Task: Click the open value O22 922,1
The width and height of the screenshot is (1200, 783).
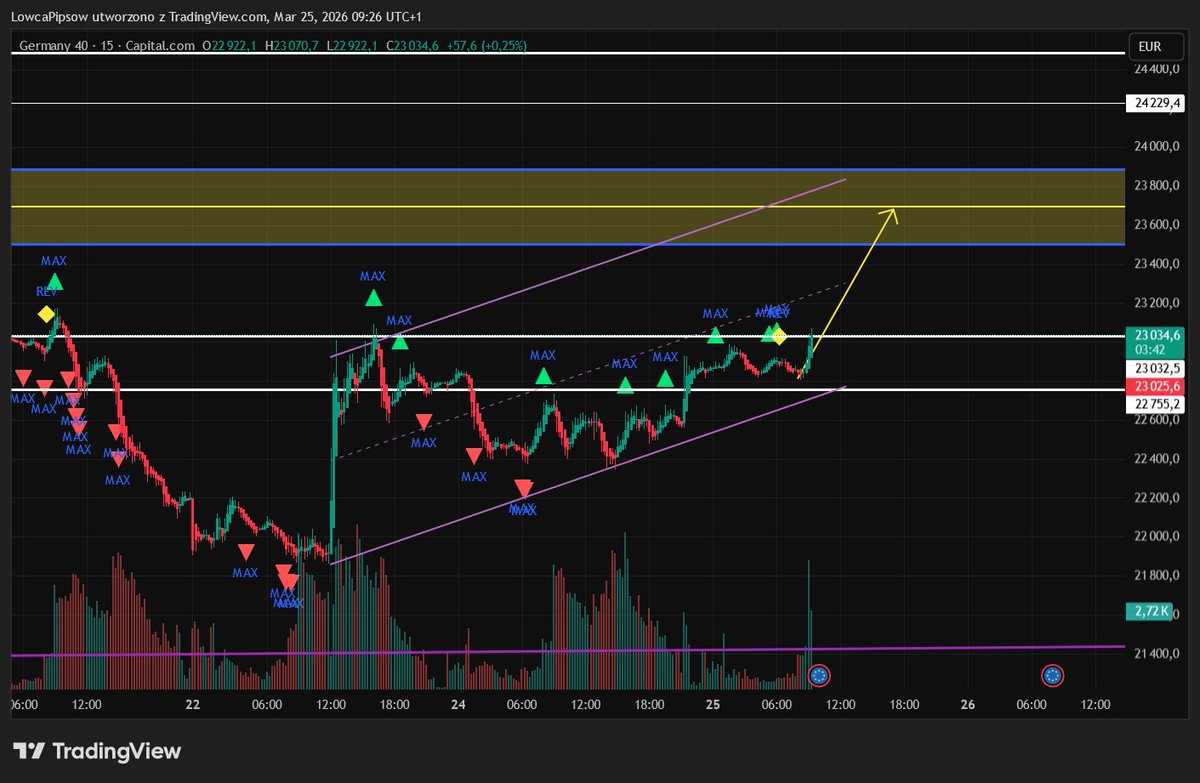Action: 230,46
